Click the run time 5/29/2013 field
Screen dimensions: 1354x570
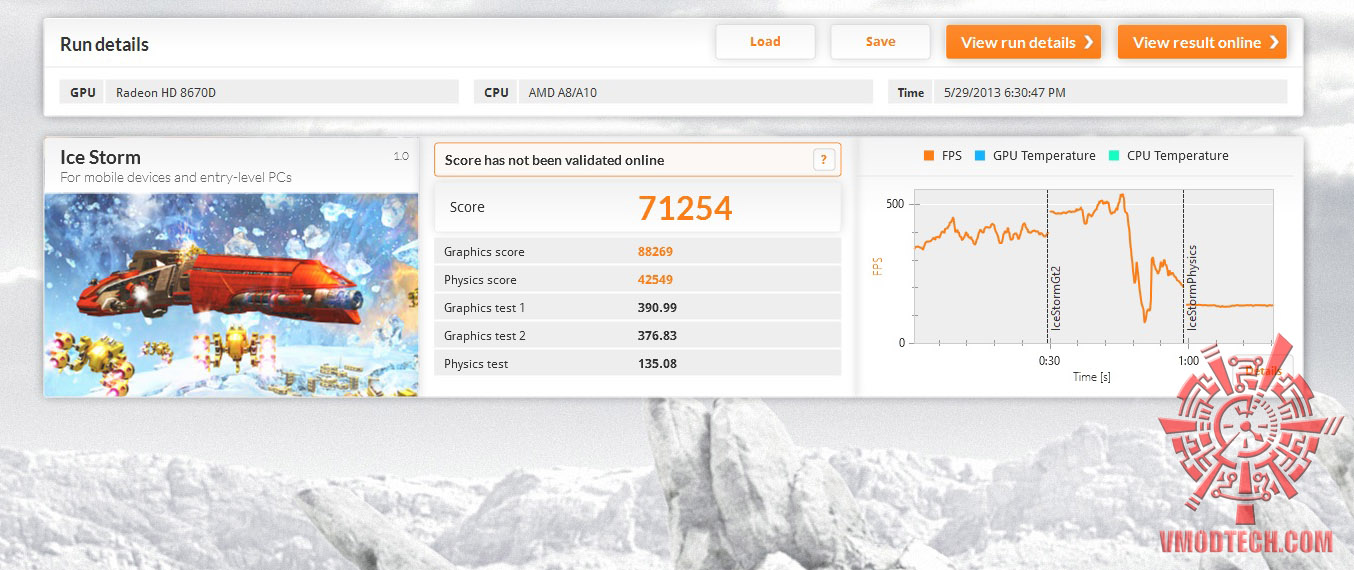click(x=1110, y=92)
